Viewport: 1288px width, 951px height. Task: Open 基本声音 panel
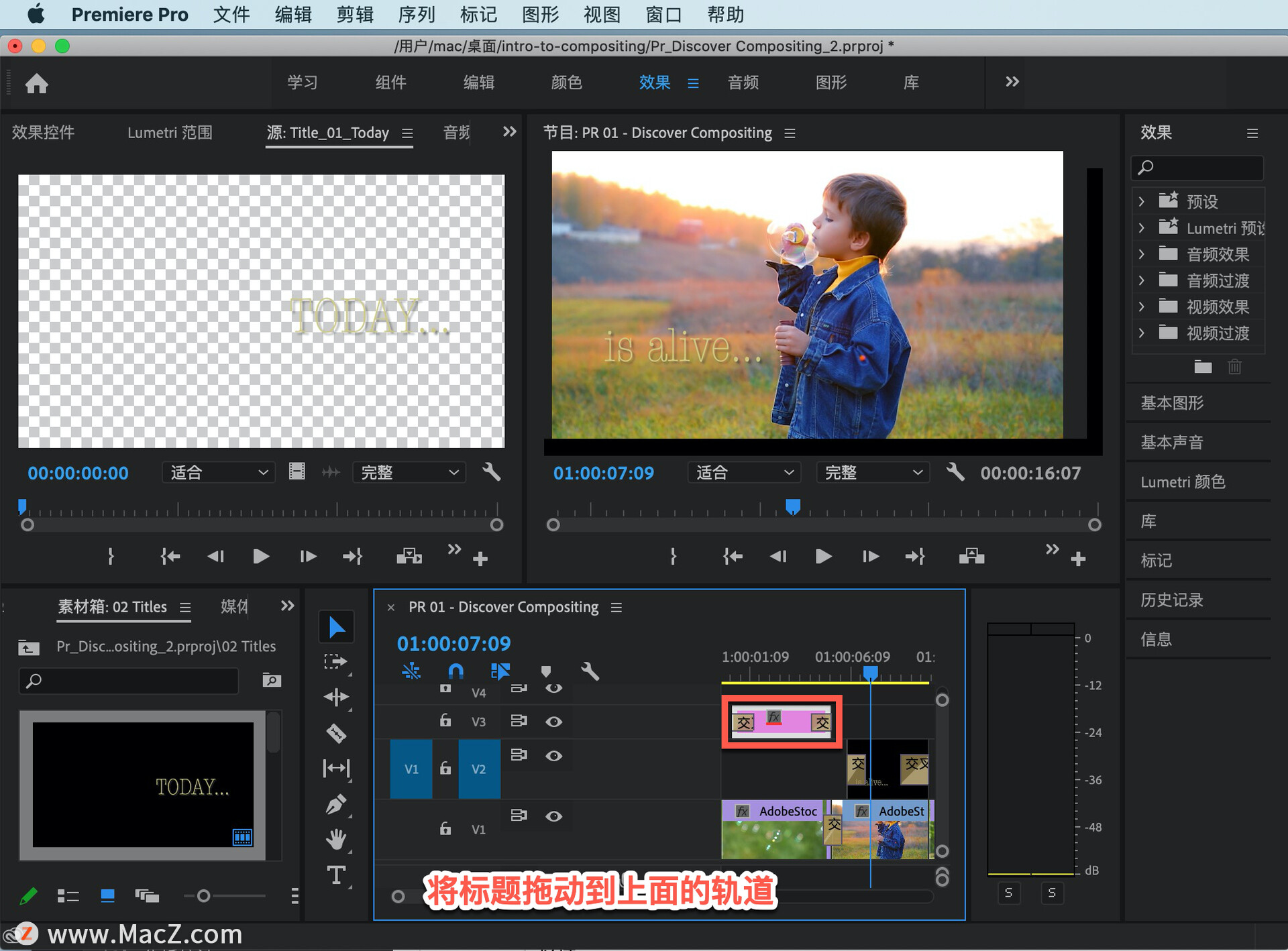click(x=1172, y=442)
